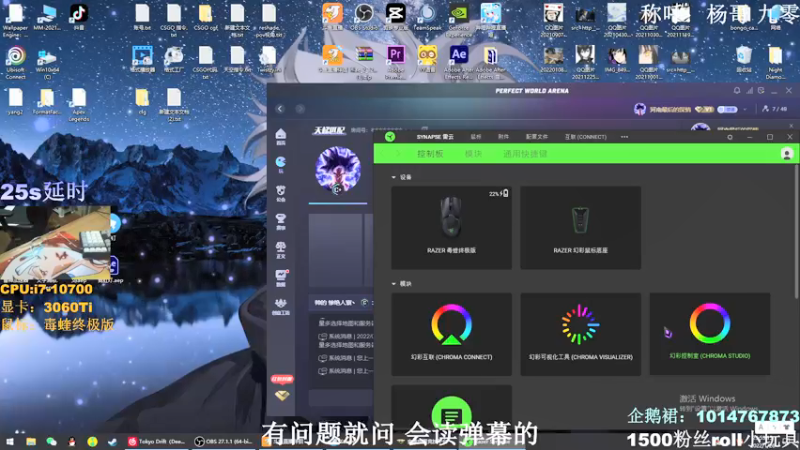Open the GeForce Experience desktop shortcut
The image size is (800, 450).
459,19
